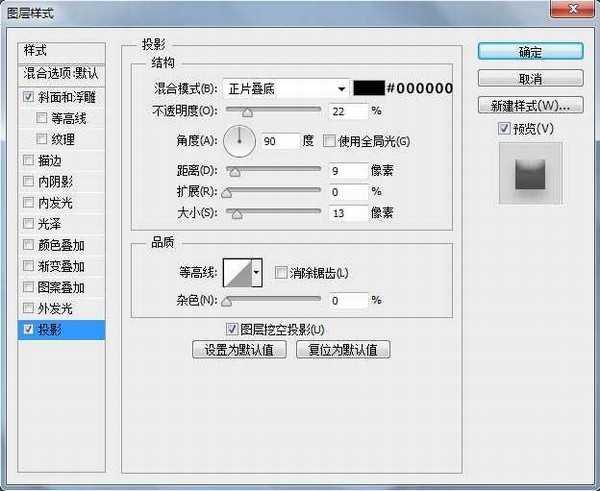The width and height of the screenshot is (600, 491).
Task: Enable the 使用全局光 checkbox
Action: click(329, 142)
